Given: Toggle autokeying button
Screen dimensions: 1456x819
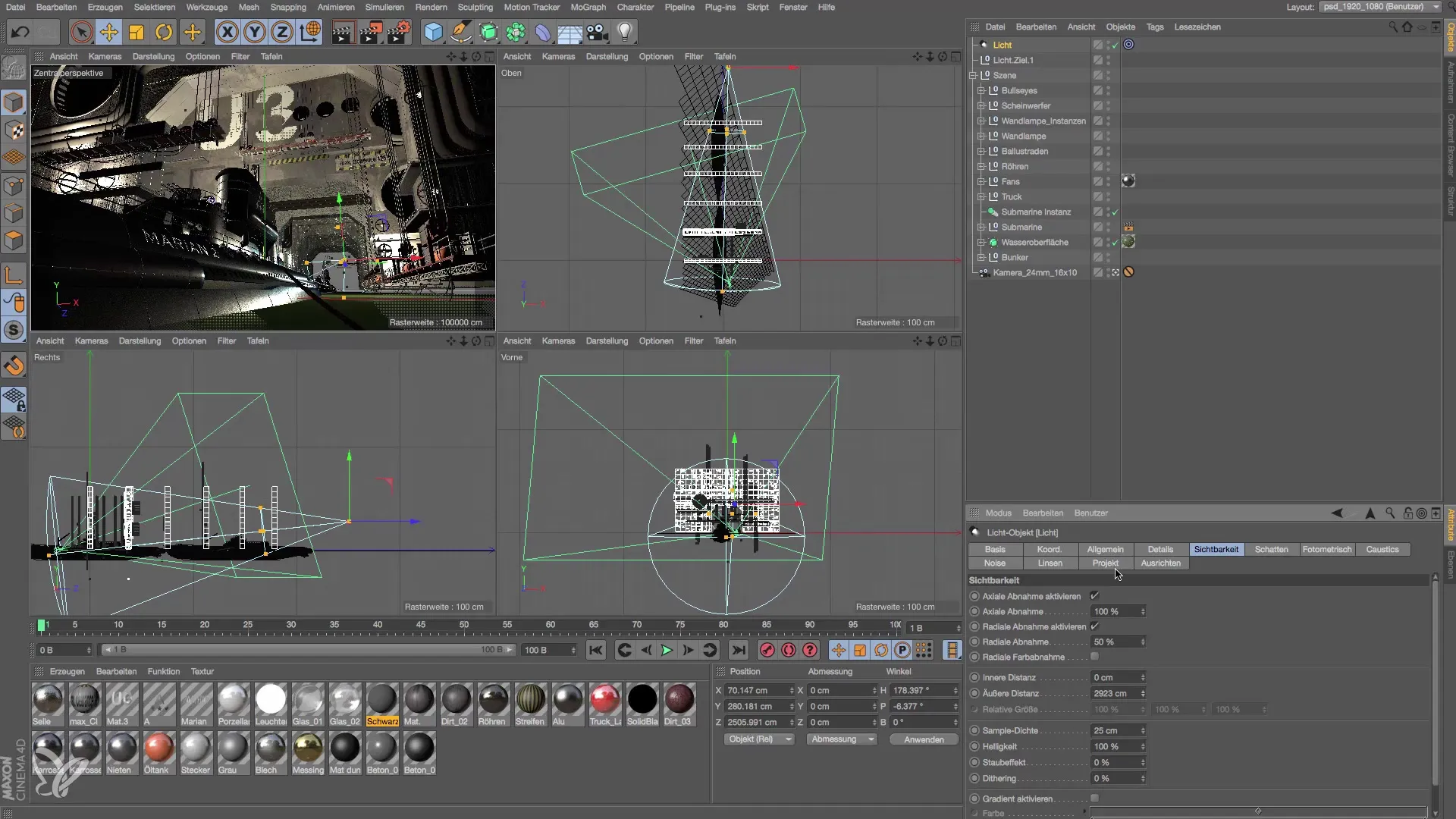Looking at the screenshot, I should pyautogui.click(x=789, y=650).
